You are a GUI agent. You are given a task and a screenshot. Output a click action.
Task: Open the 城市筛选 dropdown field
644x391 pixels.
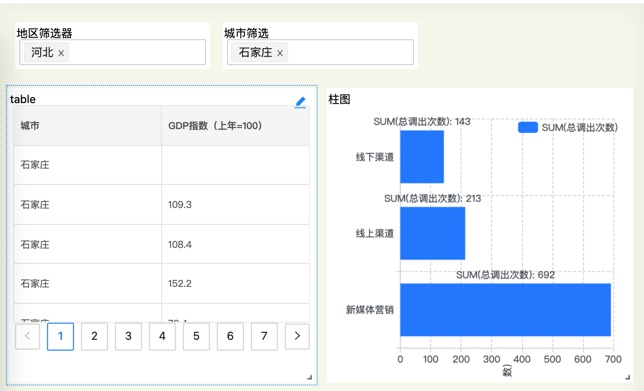pyautogui.click(x=320, y=52)
